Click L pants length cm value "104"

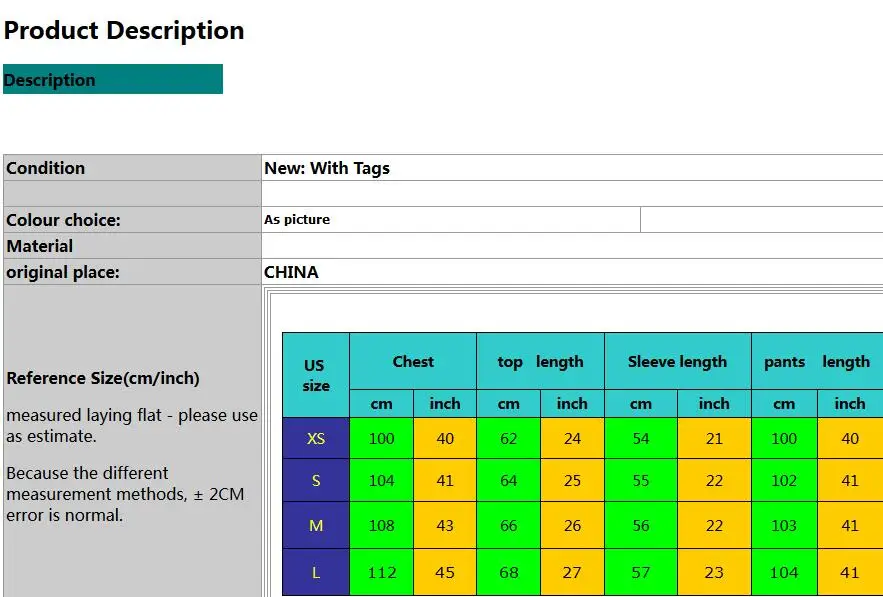(x=784, y=572)
